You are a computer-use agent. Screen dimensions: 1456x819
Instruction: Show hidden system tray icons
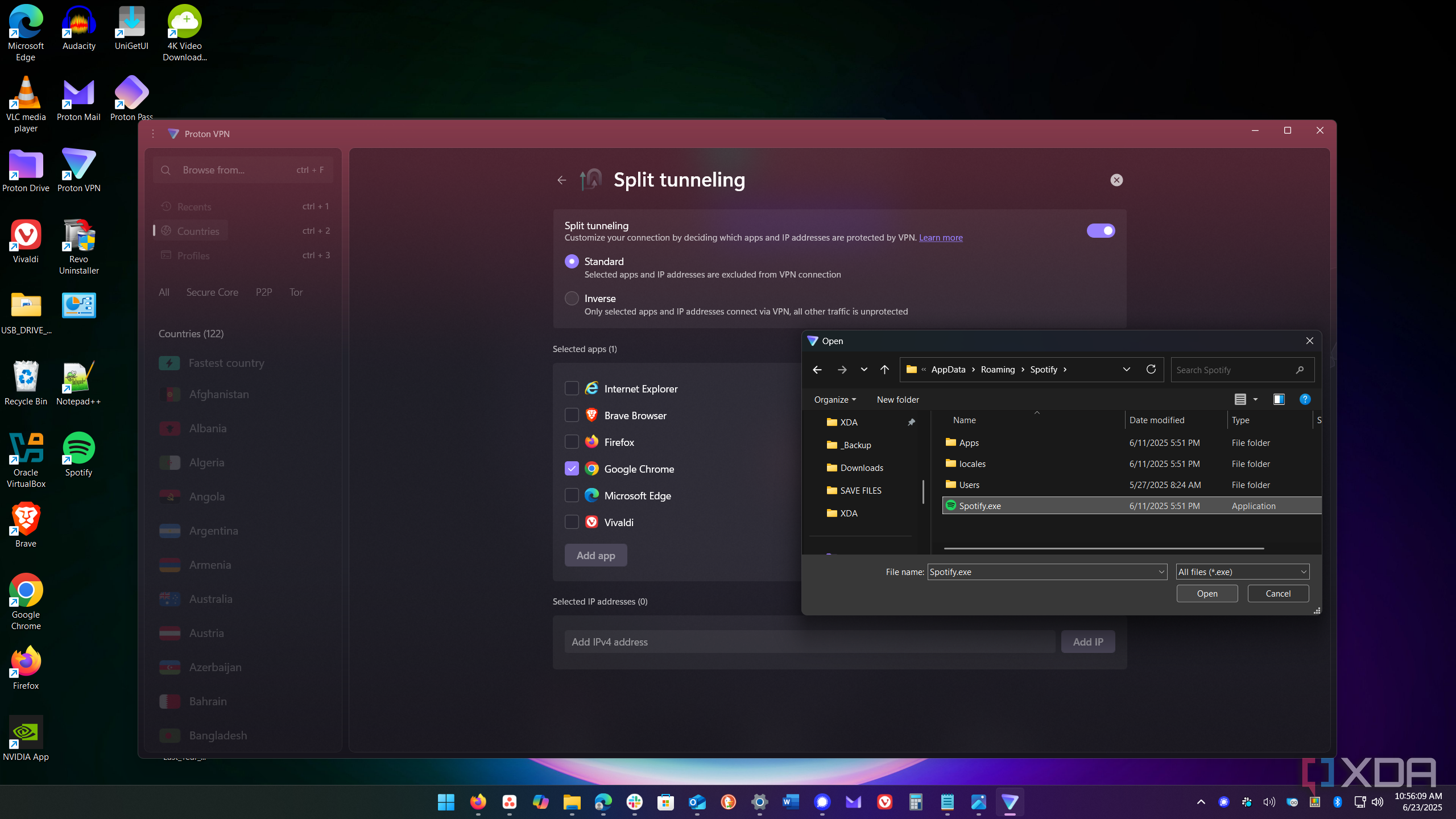point(1201,802)
